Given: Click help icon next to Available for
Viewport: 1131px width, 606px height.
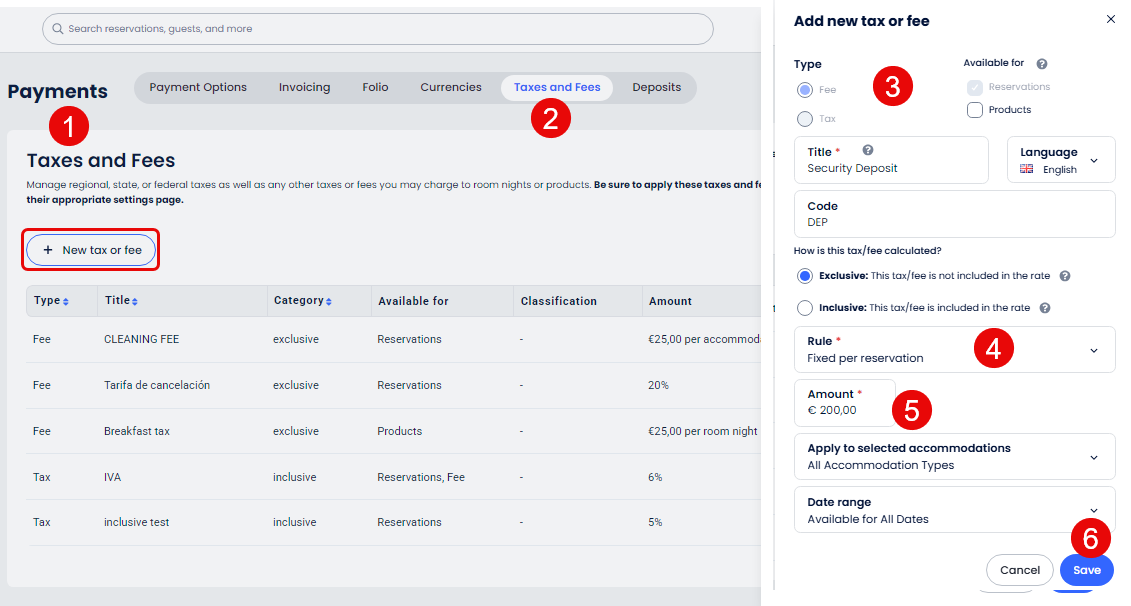Looking at the screenshot, I should (1042, 64).
